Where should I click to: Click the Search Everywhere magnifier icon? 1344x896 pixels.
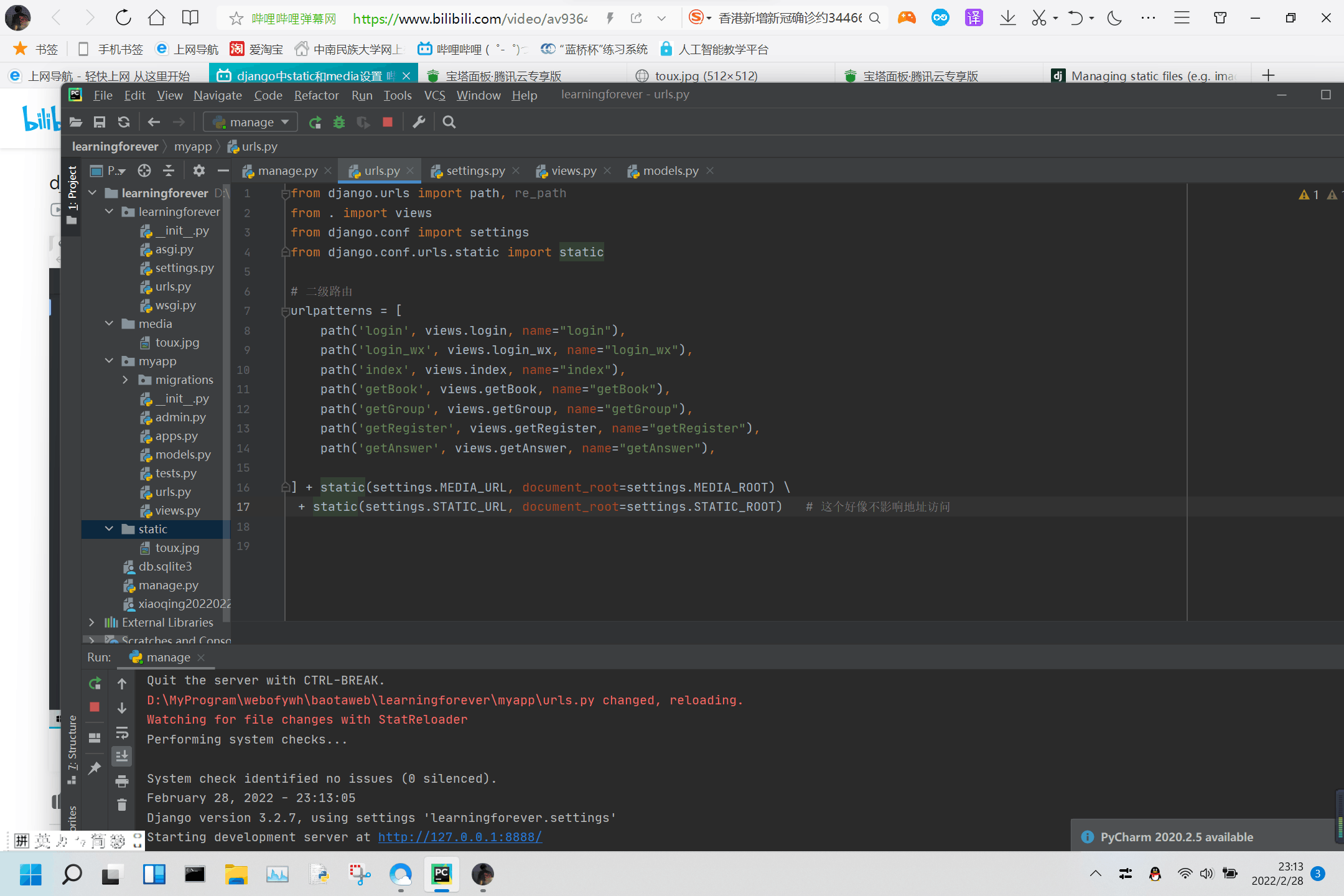tap(449, 122)
